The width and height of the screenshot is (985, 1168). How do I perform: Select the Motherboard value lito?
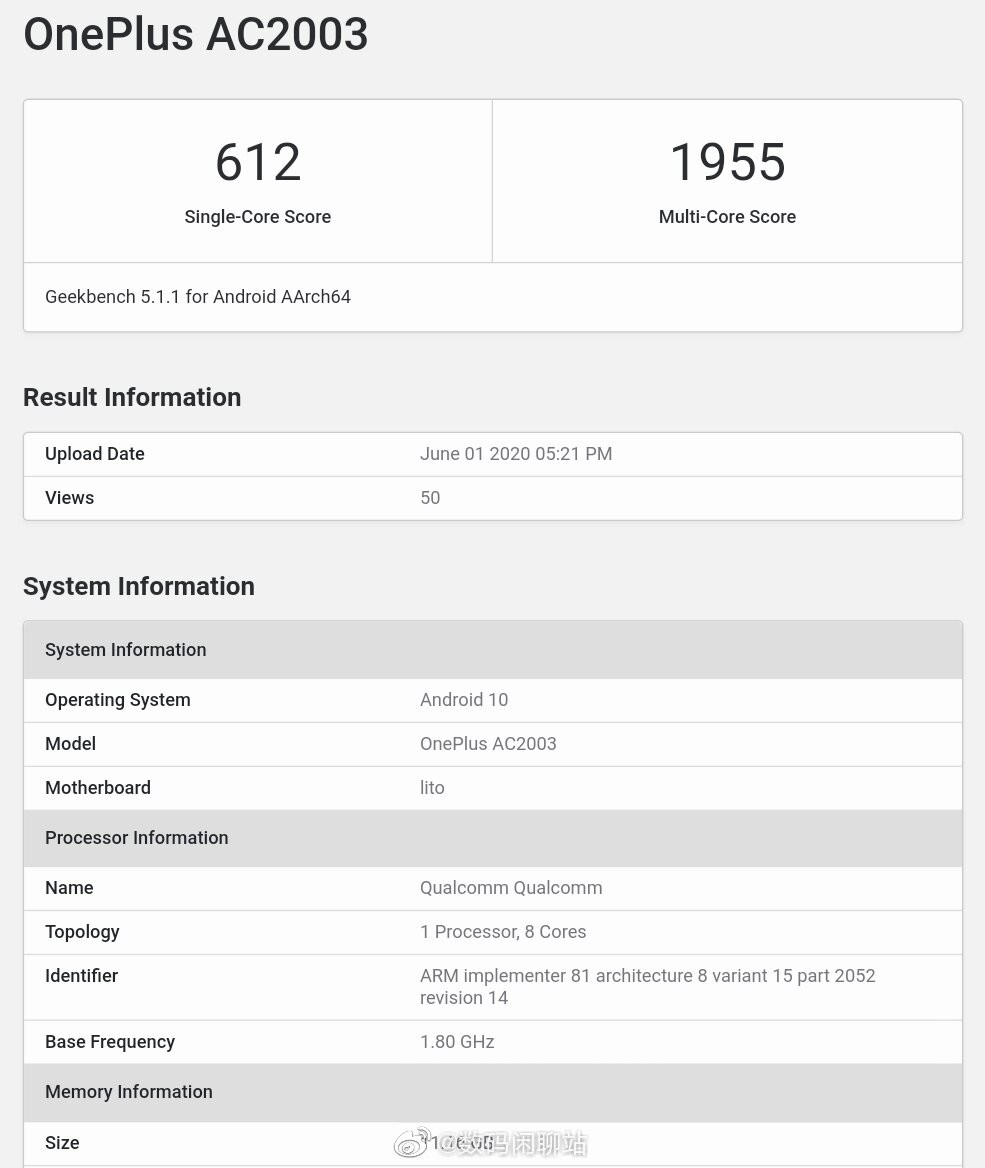pos(432,787)
